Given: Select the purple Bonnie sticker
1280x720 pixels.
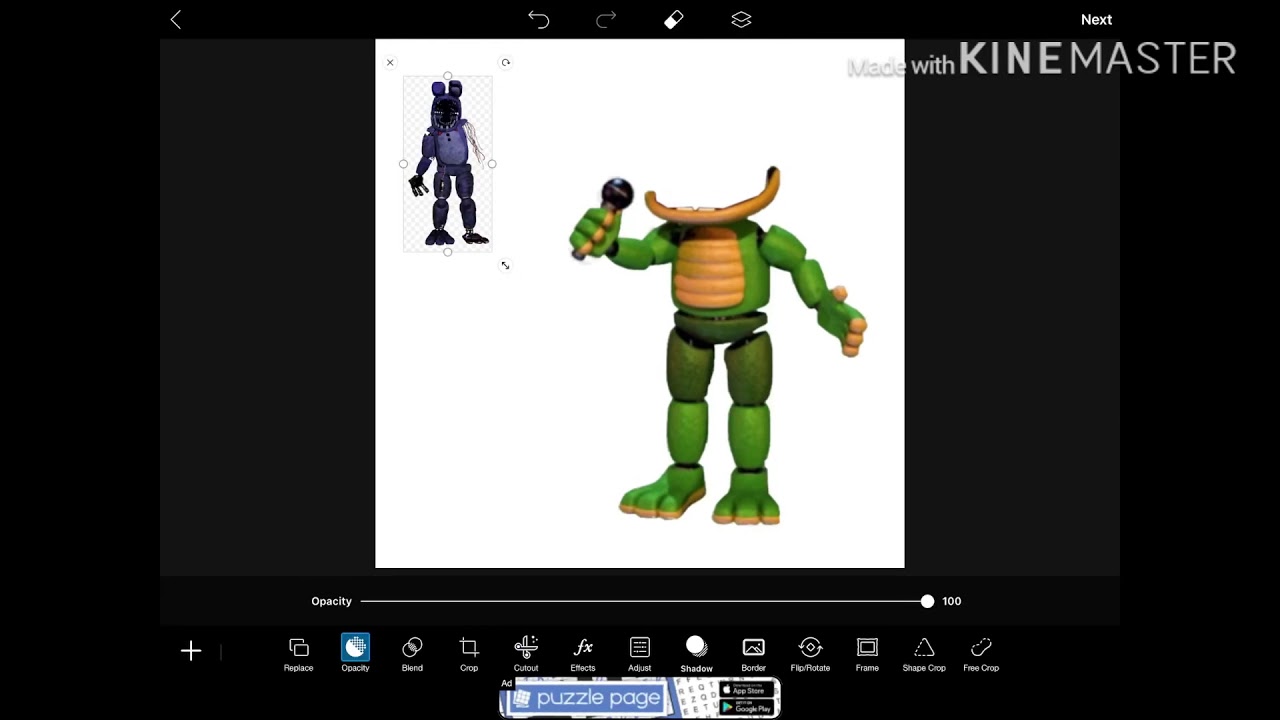Looking at the screenshot, I should [x=447, y=164].
